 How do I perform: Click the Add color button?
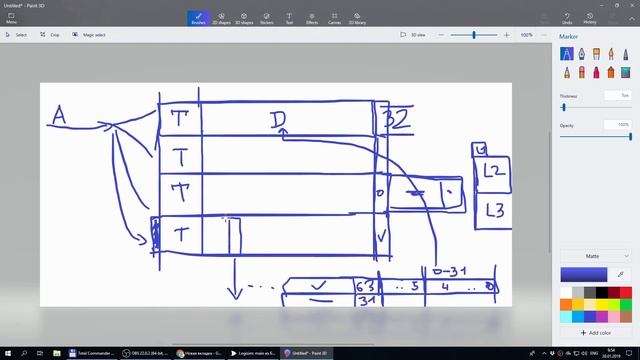tap(596, 333)
